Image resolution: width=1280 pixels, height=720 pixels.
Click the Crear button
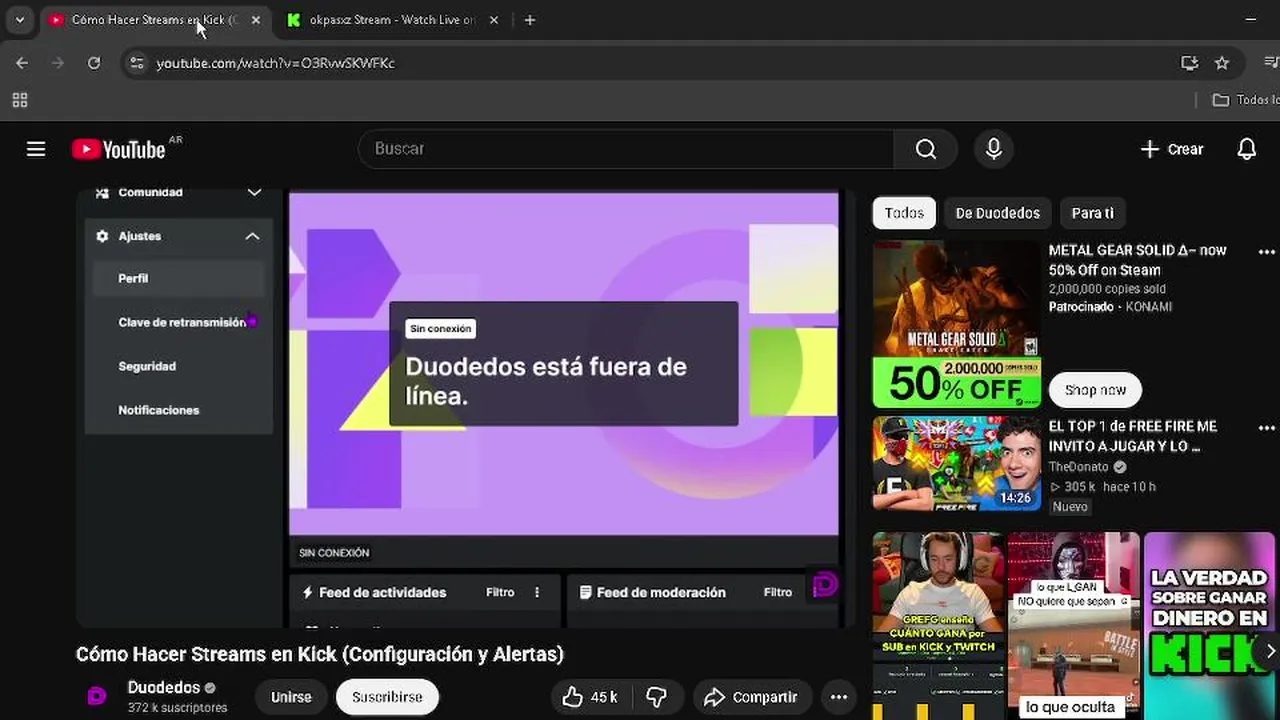(1172, 149)
